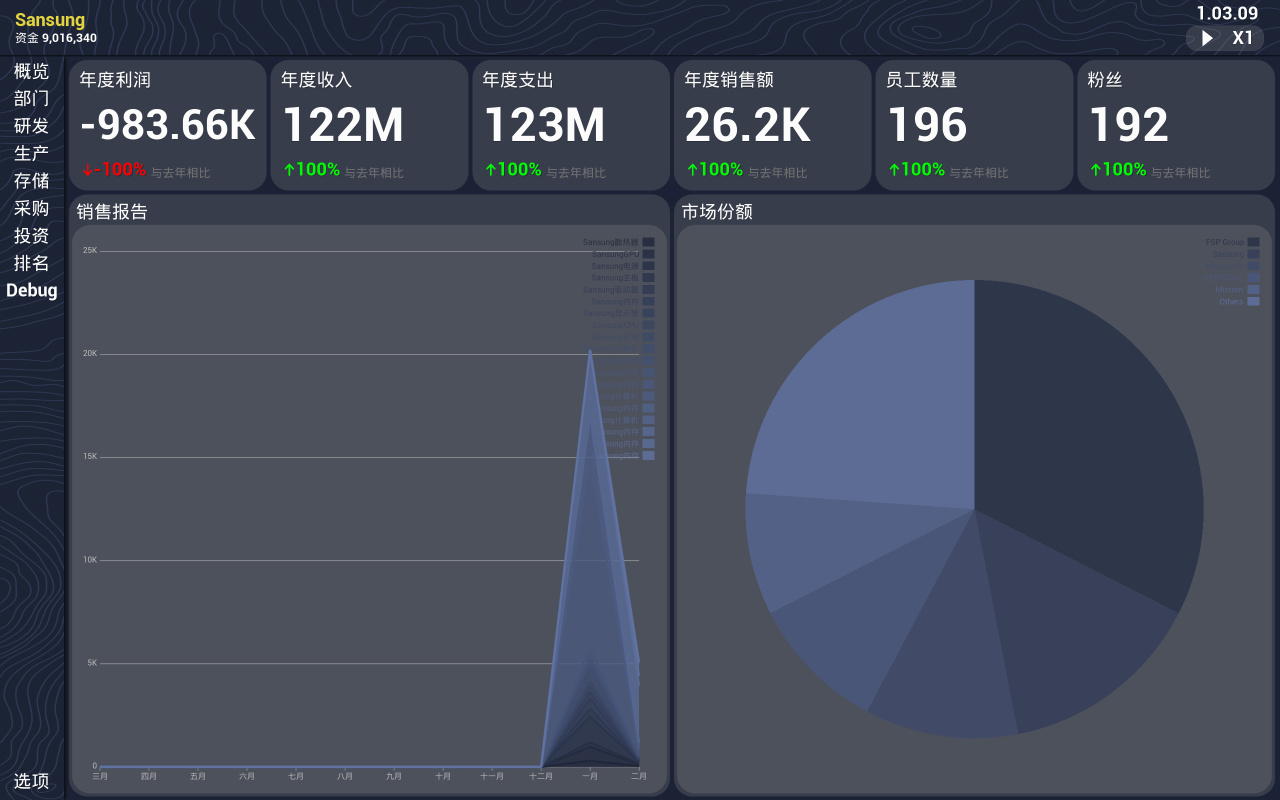Click the 年度销售额 card title
Image resolution: width=1280 pixels, height=800 pixels.
pos(729,80)
